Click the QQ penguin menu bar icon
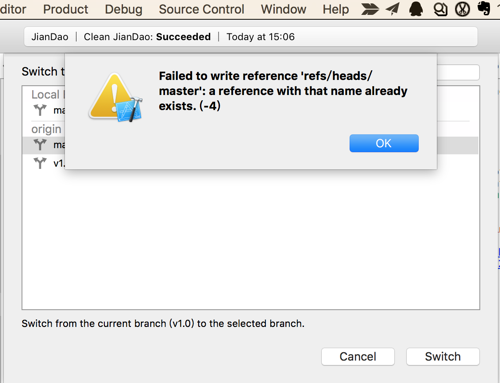The image size is (500, 383). [416, 9]
